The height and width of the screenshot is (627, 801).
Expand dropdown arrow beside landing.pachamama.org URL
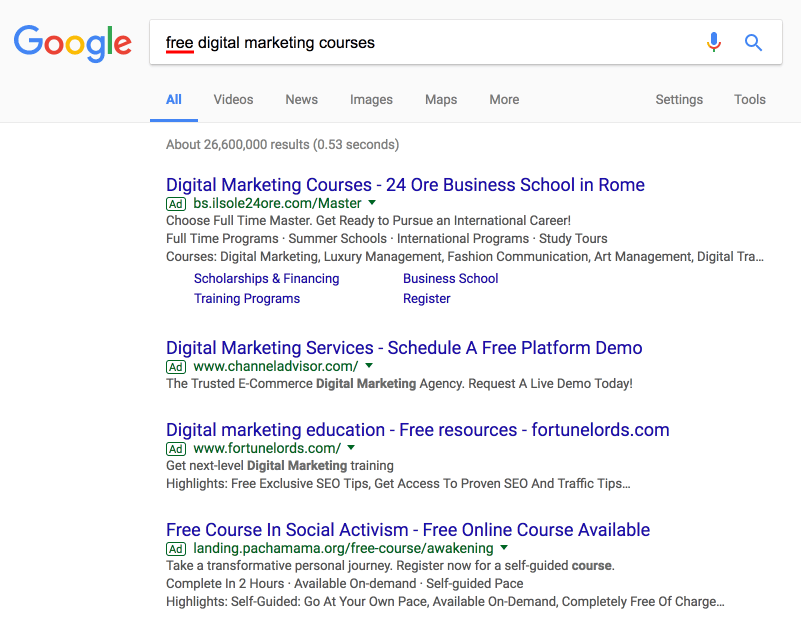(x=504, y=548)
